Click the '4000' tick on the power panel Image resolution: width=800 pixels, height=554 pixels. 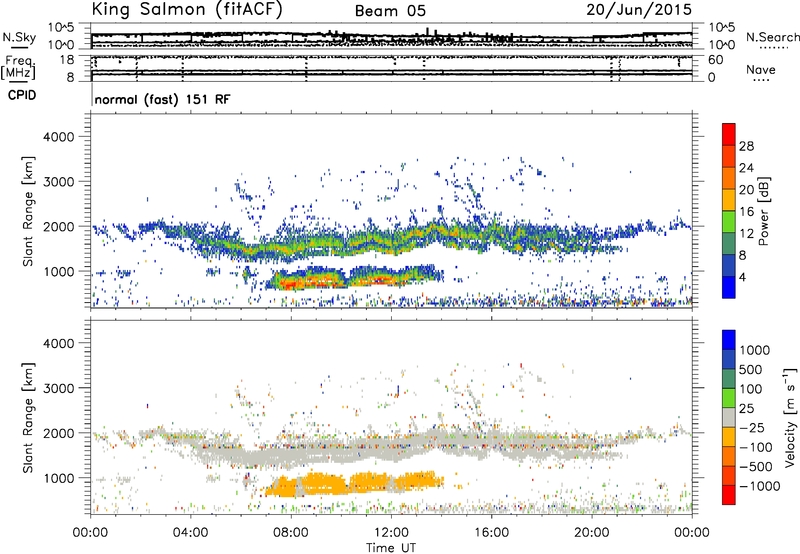point(58,137)
